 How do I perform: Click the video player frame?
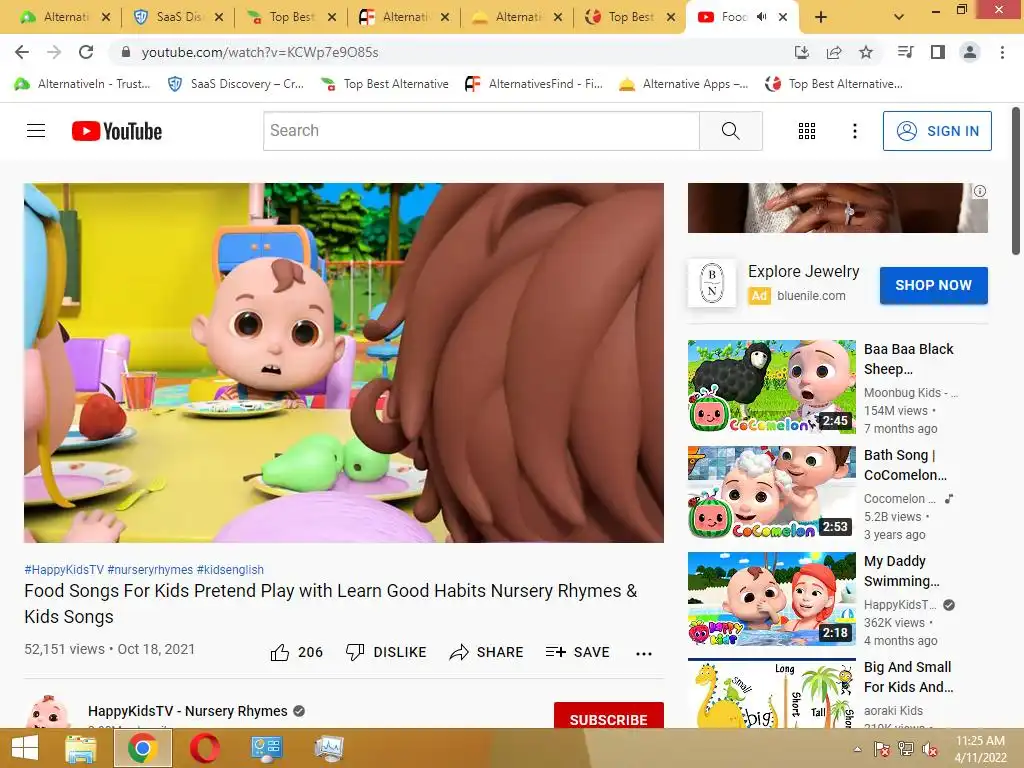pyautogui.click(x=344, y=362)
